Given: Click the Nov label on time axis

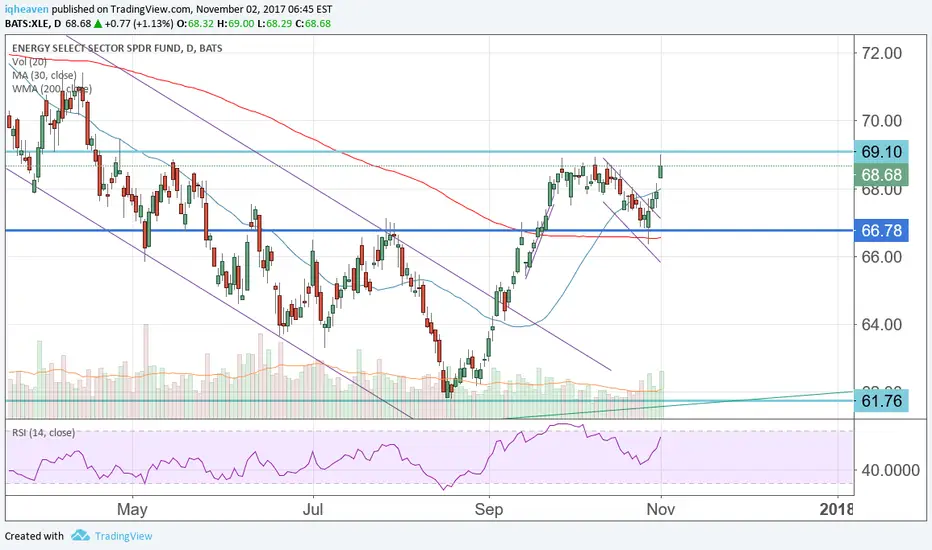Looking at the screenshot, I should 660,510.
